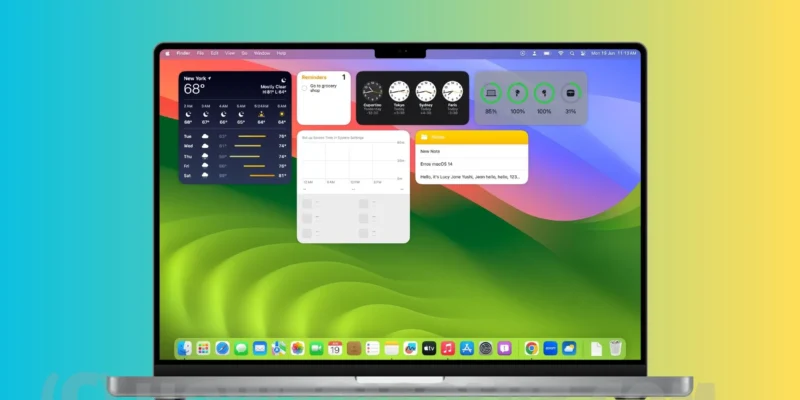Launch Google Chrome from the dock
The height and width of the screenshot is (400, 800).
(x=532, y=348)
